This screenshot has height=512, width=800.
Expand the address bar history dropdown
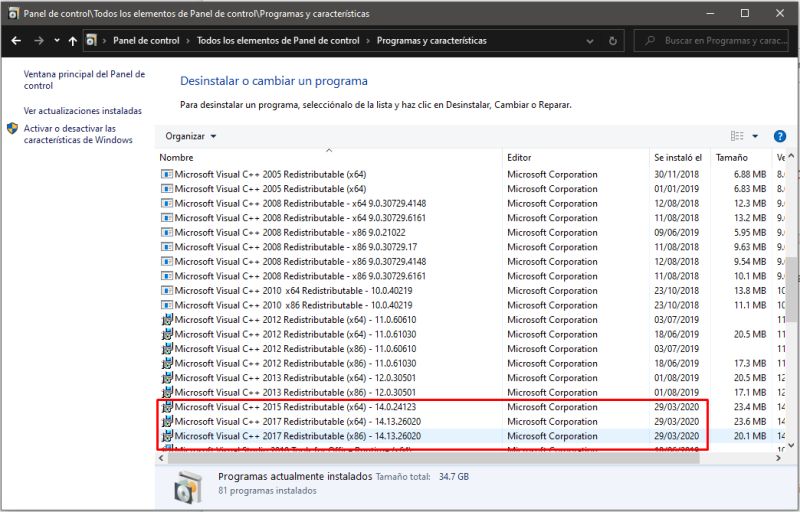590,41
